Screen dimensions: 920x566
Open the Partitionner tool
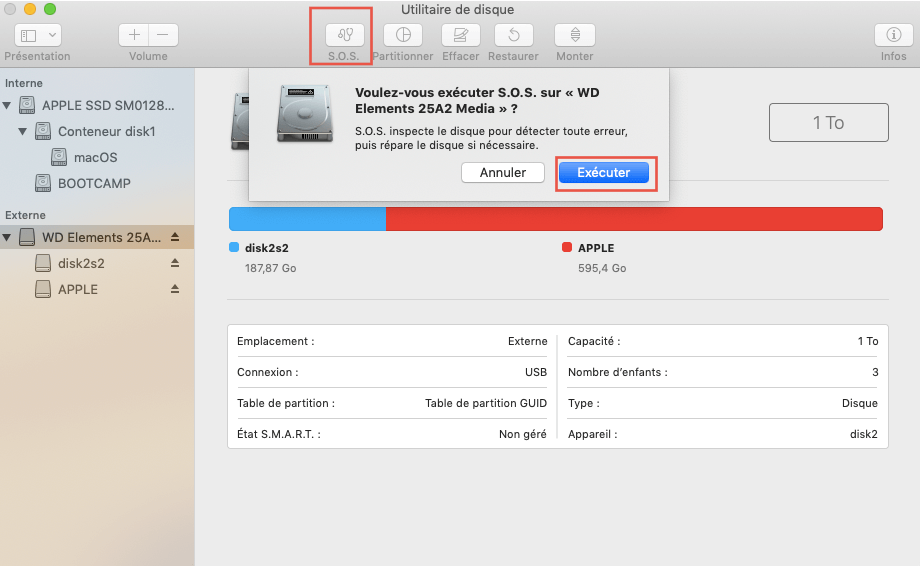[x=403, y=35]
